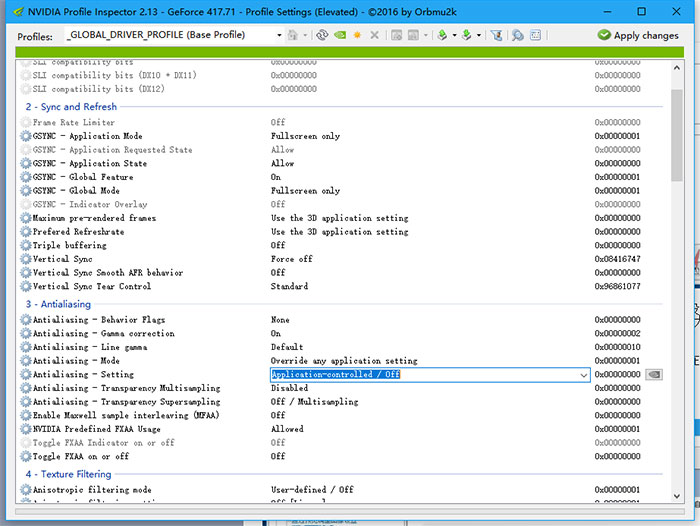
Task: Open the import profiles dropdown arrow
Action: 479,35
